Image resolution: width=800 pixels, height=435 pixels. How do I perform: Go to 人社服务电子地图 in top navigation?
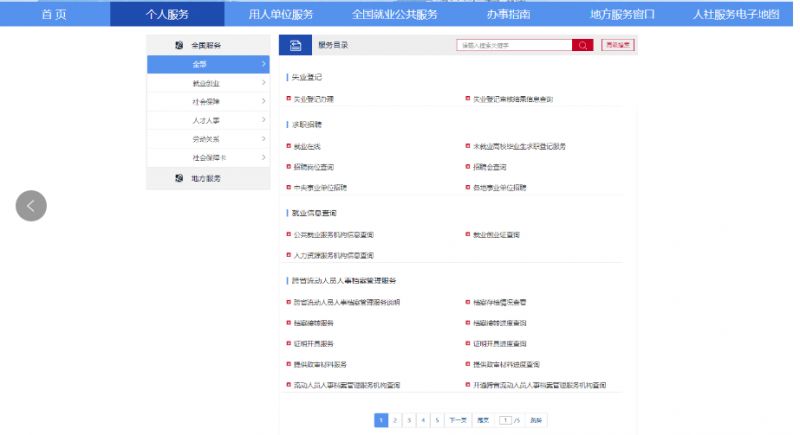coord(735,14)
